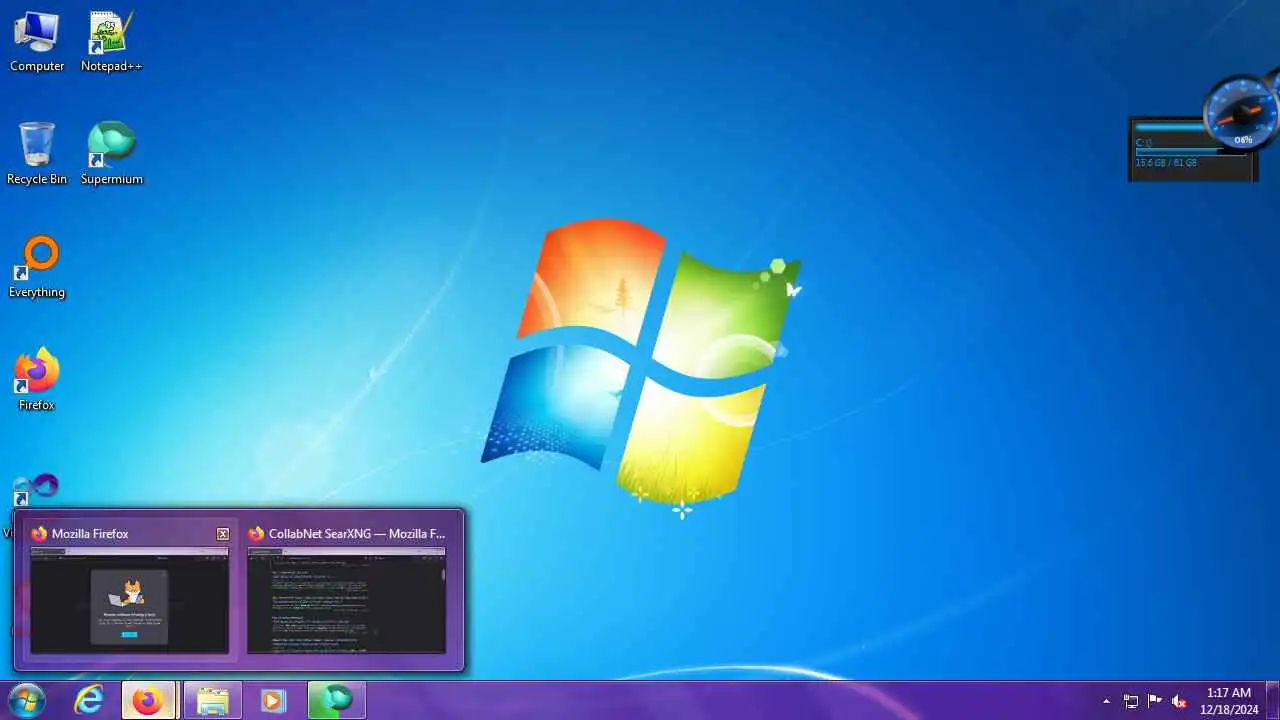Launch Internet Explorer from the taskbar

tap(90, 700)
